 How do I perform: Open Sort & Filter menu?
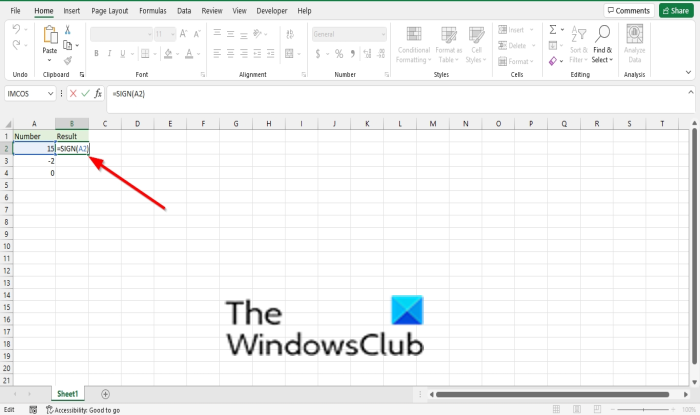(x=579, y=45)
